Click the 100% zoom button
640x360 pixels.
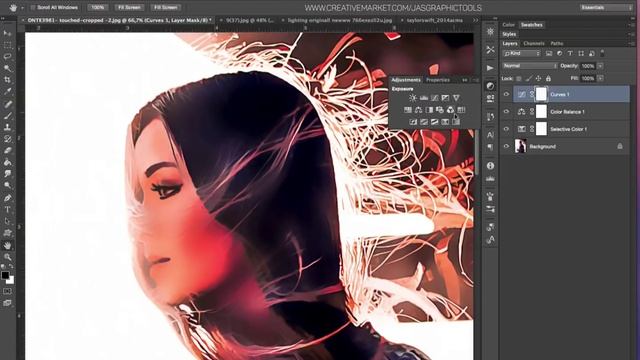click(98, 7)
